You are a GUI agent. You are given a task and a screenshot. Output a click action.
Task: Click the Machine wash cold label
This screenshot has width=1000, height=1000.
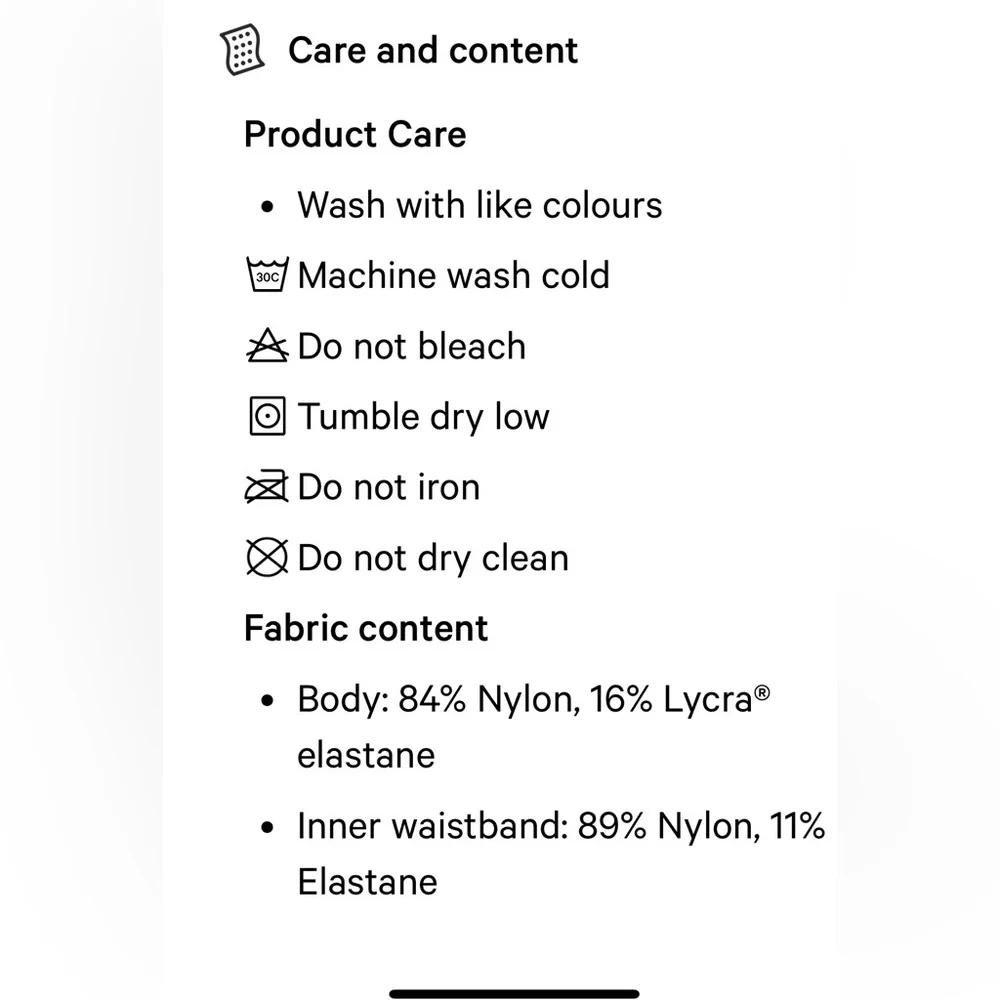453,276
